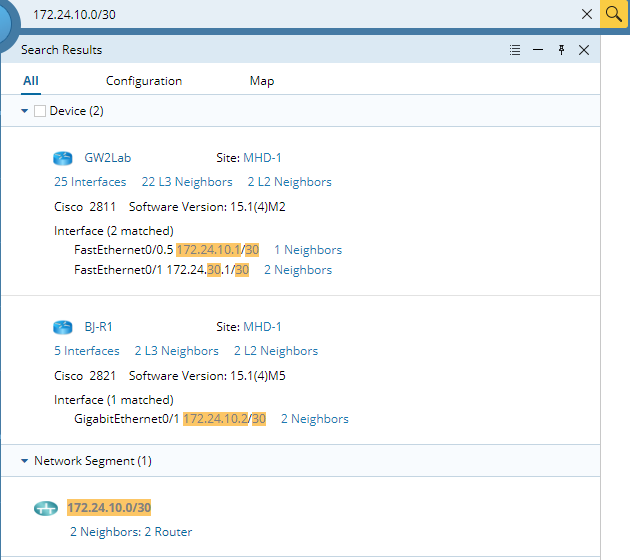
Task: Open 2 Neighbors link for FastEthernet0/1
Action: (298, 270)
